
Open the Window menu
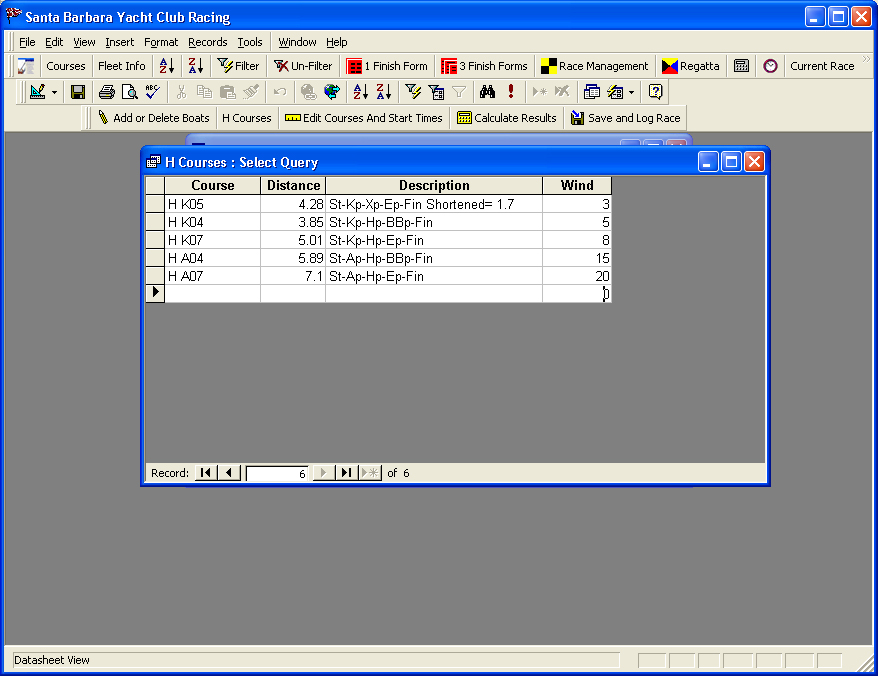click(x=297, y=42)
